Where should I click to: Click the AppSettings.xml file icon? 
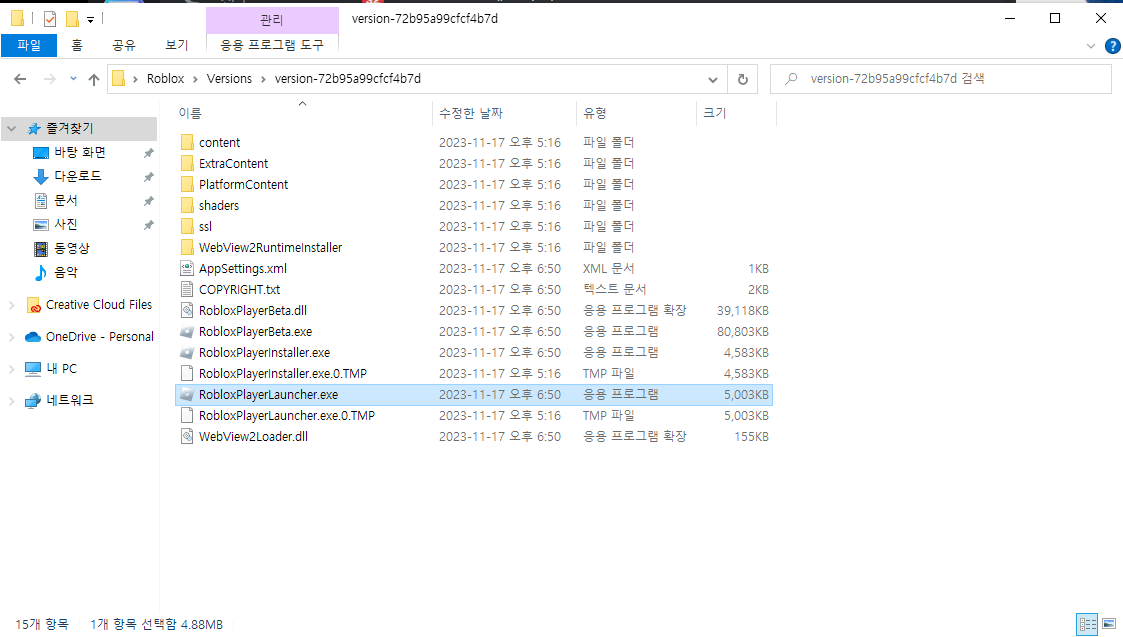click(x=187, y=269)
